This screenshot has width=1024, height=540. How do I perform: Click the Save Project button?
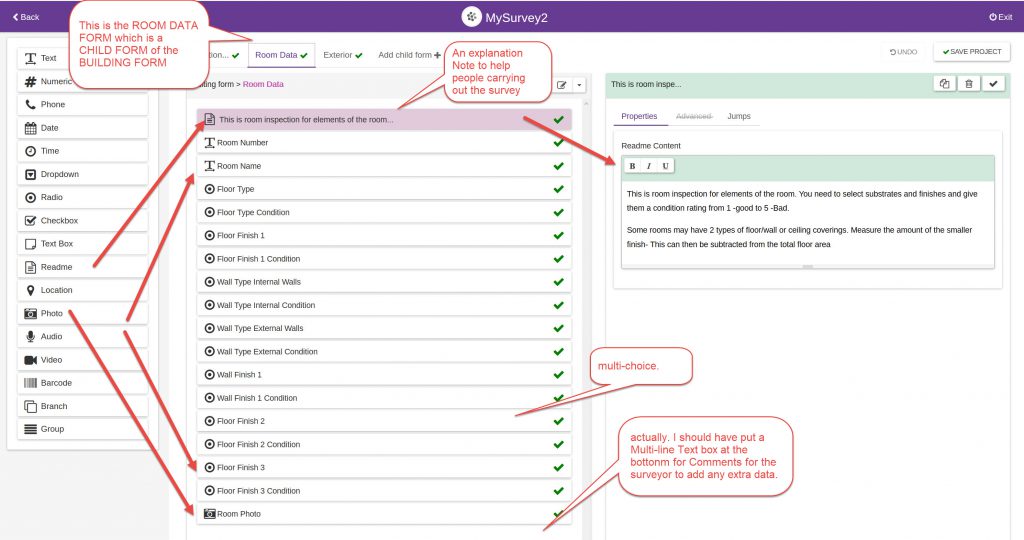971,52
